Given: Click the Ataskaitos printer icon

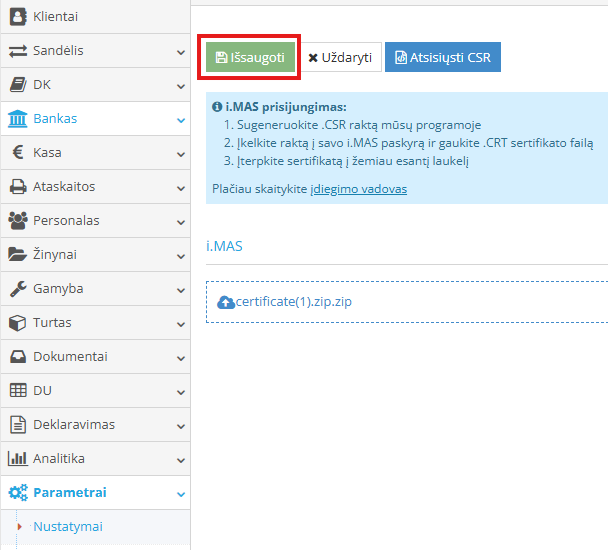Looking at the screenshot, I should point(17,186).
